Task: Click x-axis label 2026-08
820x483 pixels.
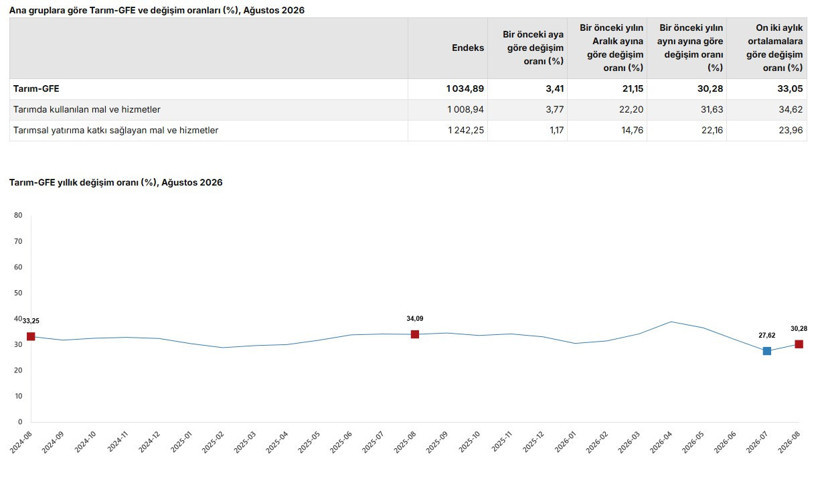Action: tap(789, 443)
